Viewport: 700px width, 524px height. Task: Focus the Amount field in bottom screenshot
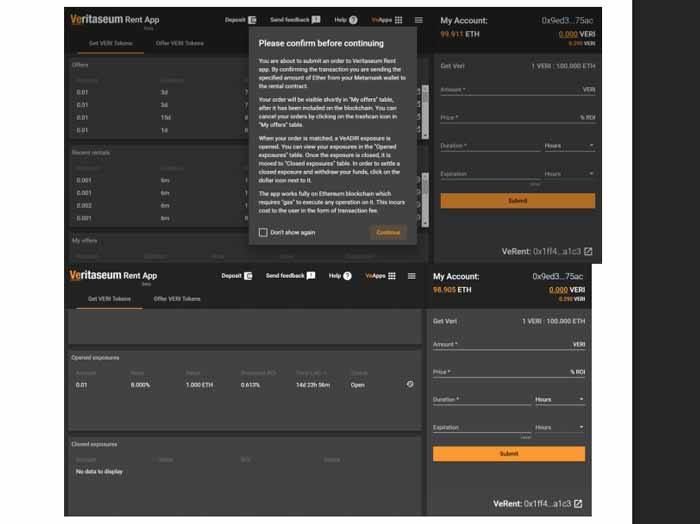(x=508, y=344)
